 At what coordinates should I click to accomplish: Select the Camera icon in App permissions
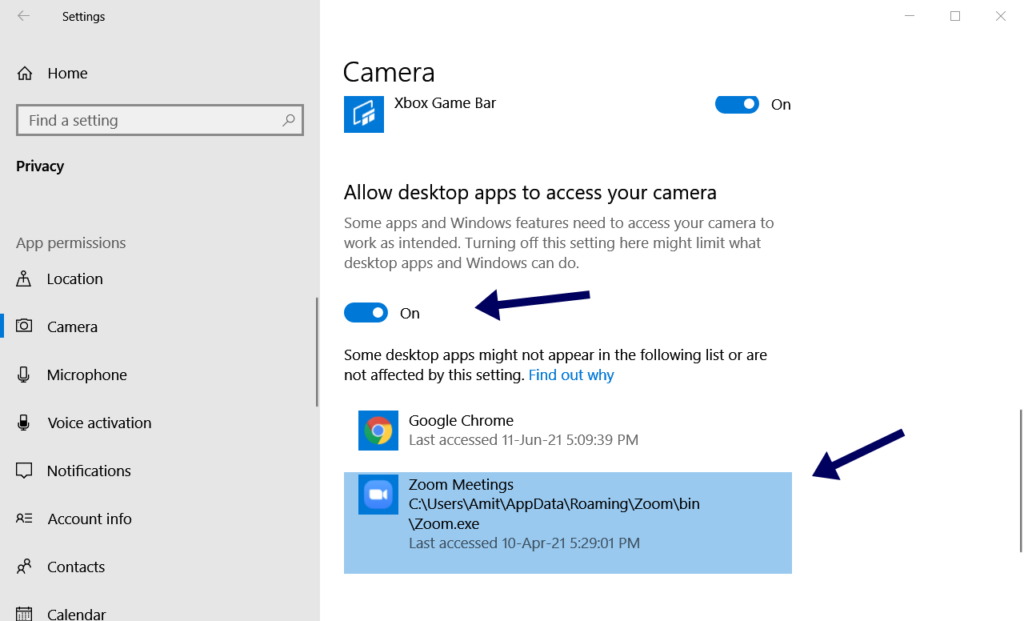23,326
